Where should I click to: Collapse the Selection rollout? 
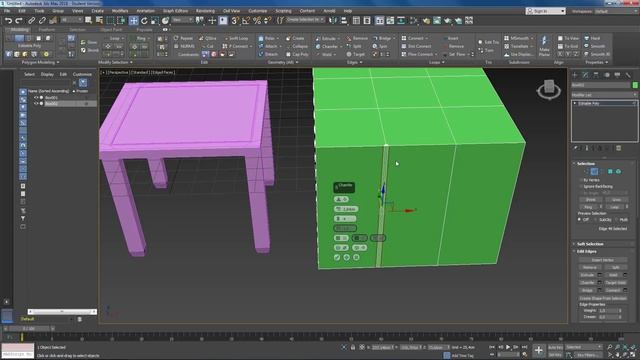tap(585, 163)
